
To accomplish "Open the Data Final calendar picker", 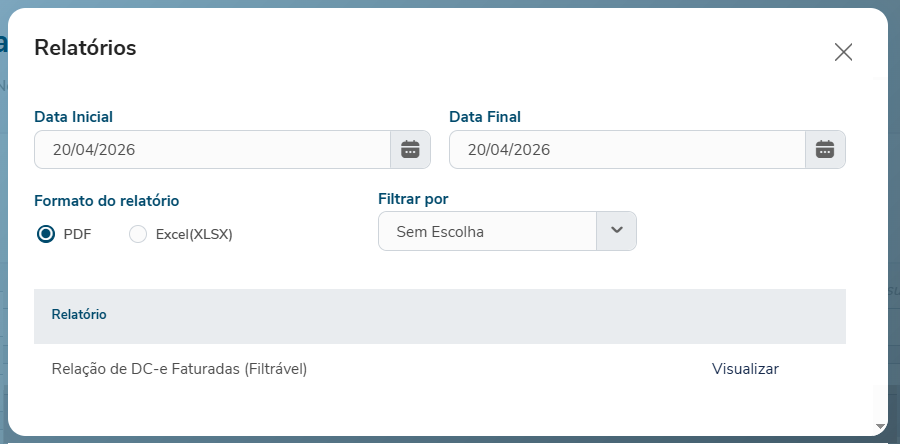I will tap(825, 150).
